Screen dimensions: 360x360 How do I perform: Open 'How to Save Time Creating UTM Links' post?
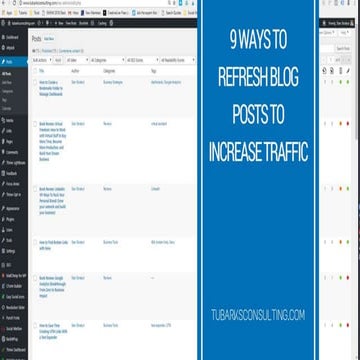(x=53, y=331)
